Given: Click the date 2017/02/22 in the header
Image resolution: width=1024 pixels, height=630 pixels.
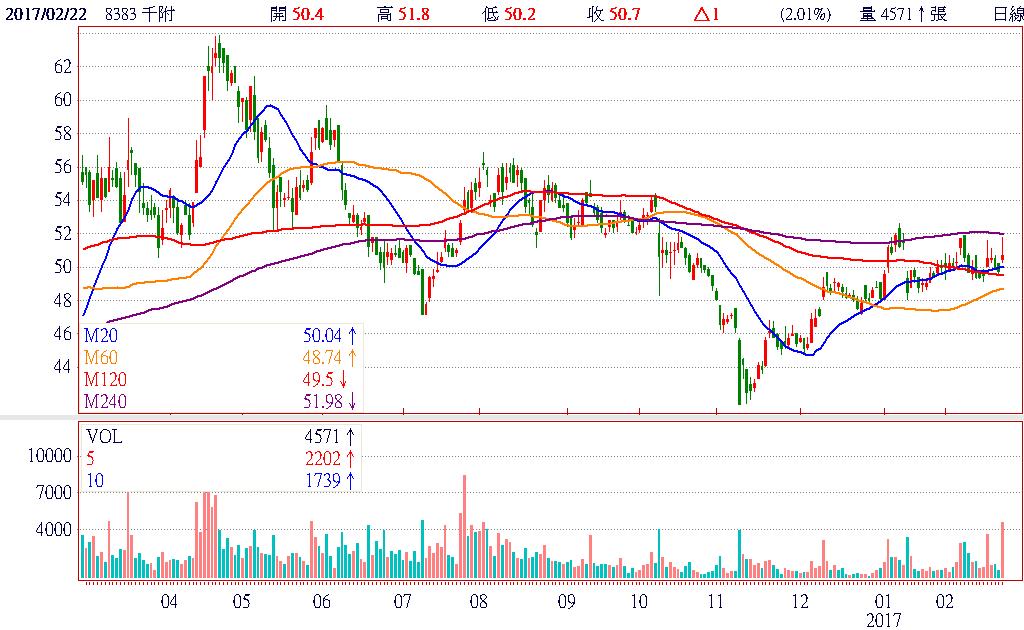Looking at the screenshot, I should (45, 13).
